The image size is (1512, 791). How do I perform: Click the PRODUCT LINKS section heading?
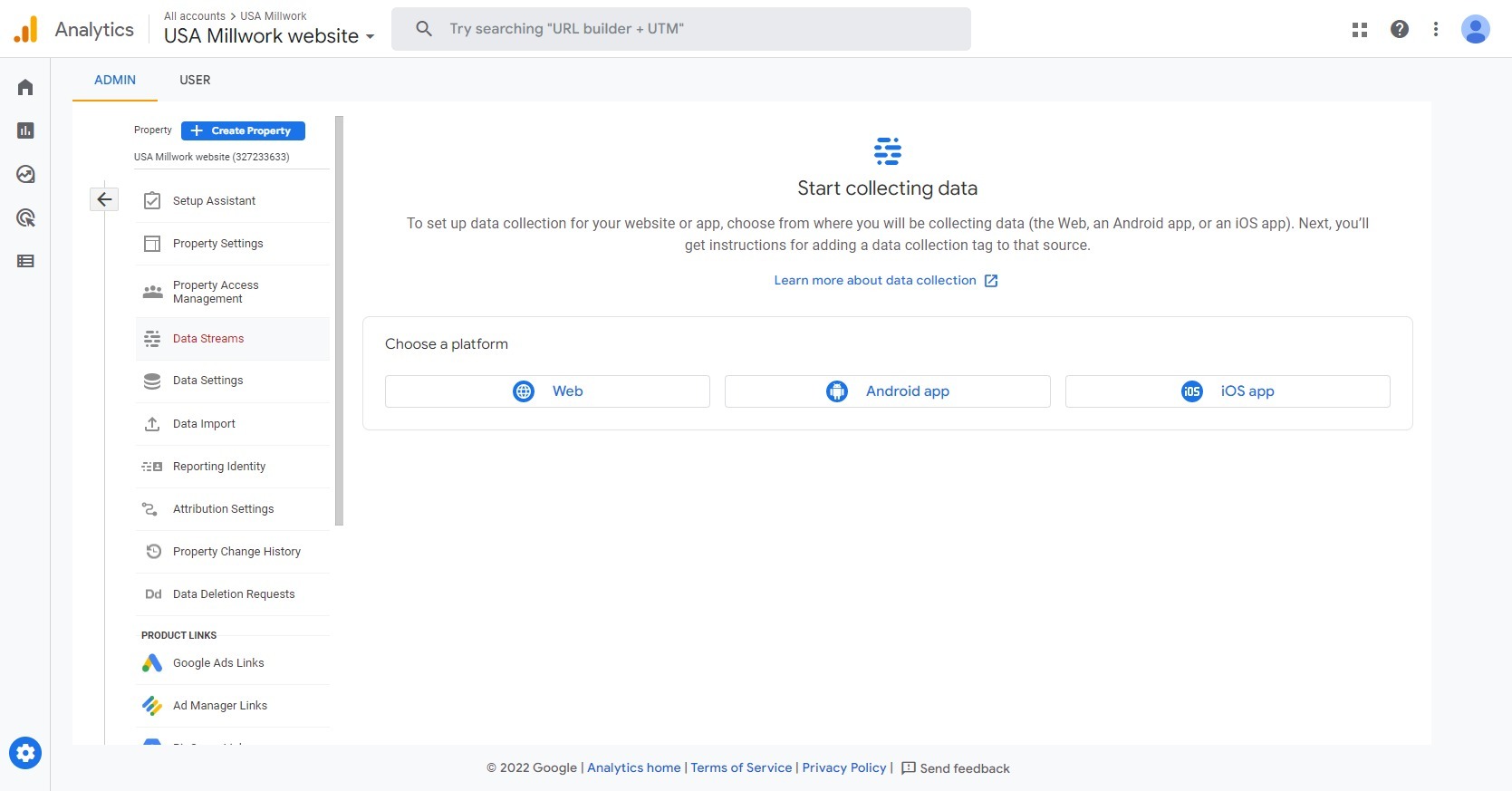click(178, 635)
